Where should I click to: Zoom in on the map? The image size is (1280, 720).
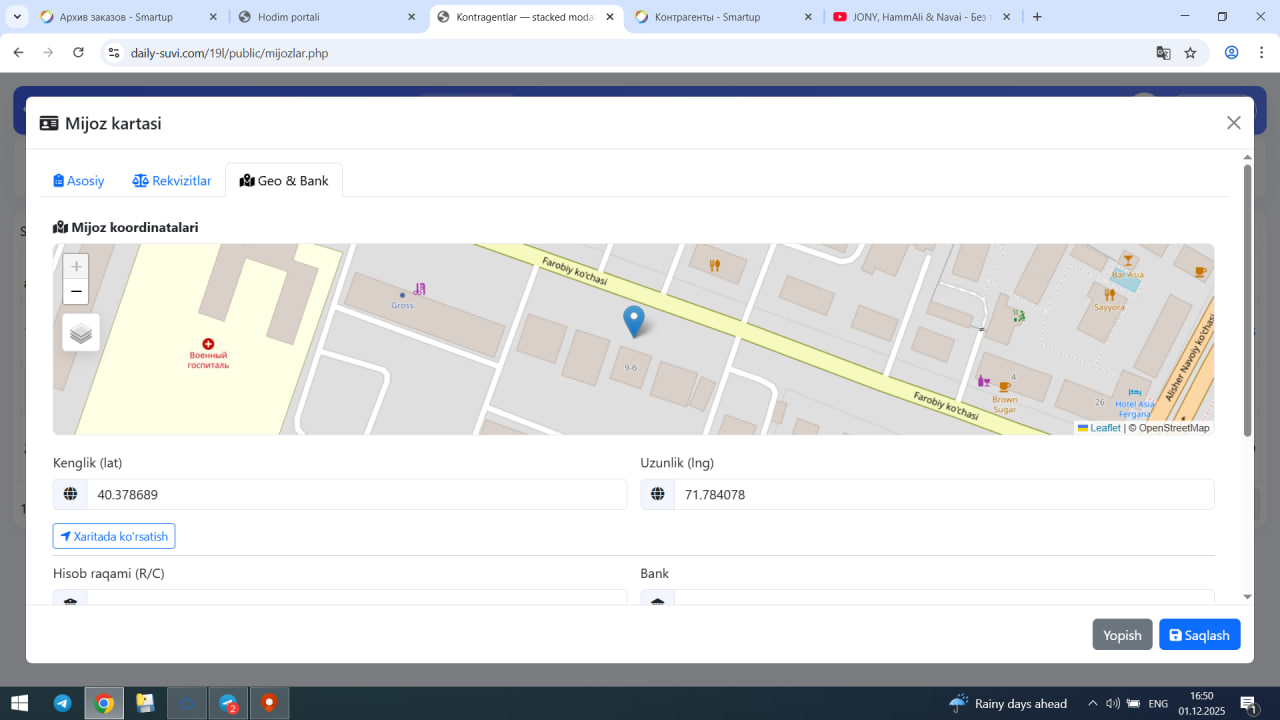[76, 267]
